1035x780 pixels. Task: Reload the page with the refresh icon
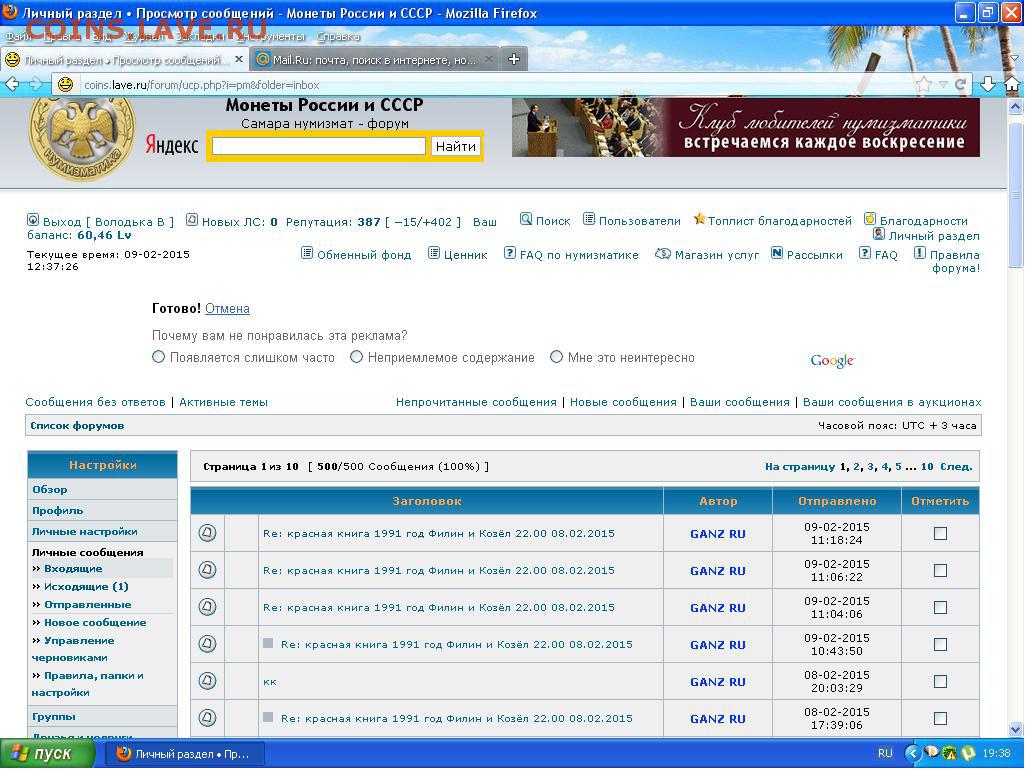[x=960, y=84]
